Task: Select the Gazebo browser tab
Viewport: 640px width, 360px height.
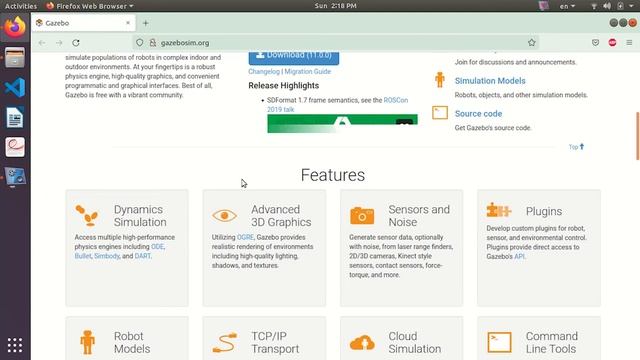Action: pos(84,23)
